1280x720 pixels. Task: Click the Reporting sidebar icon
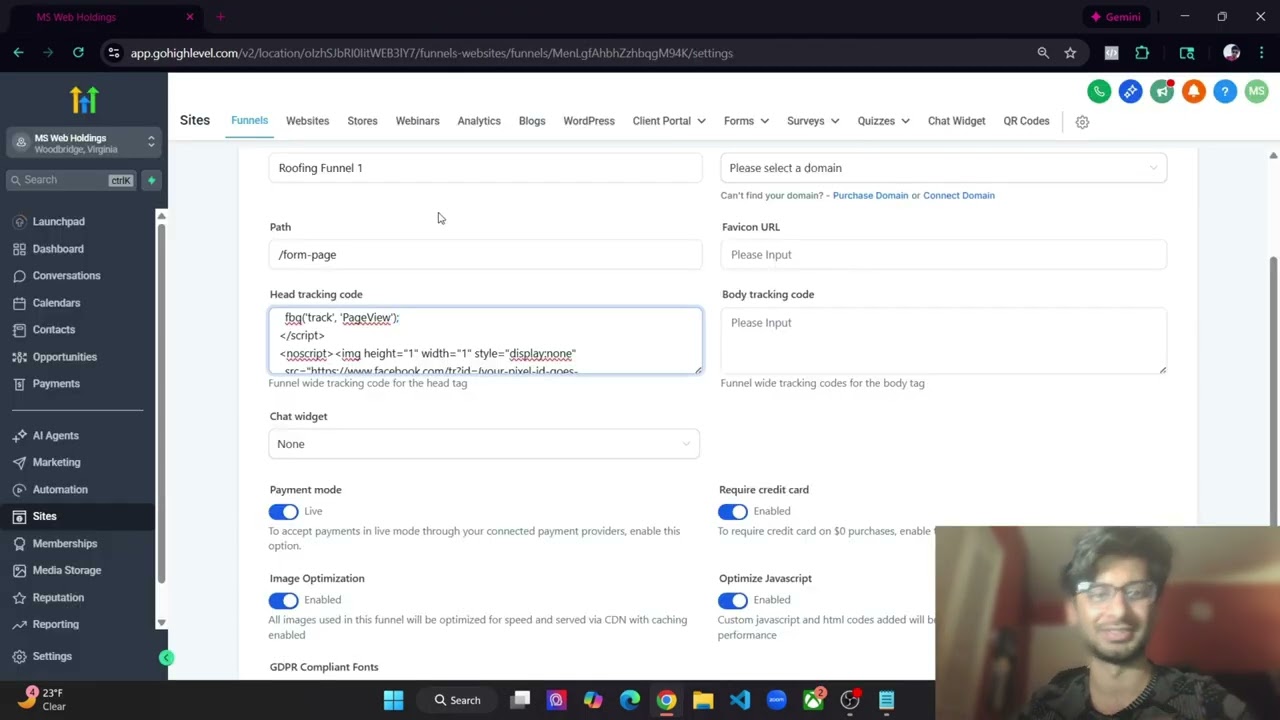[x=20, y=625]
